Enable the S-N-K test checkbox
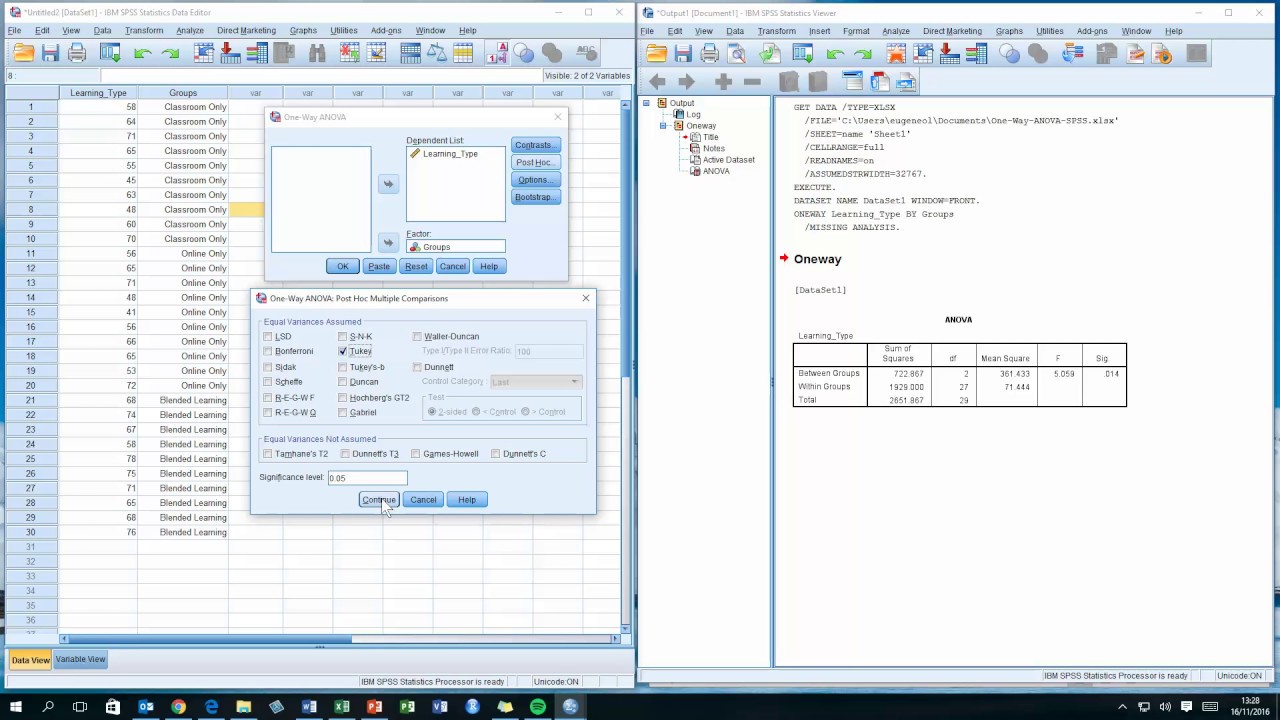 [x=343, y=337]
